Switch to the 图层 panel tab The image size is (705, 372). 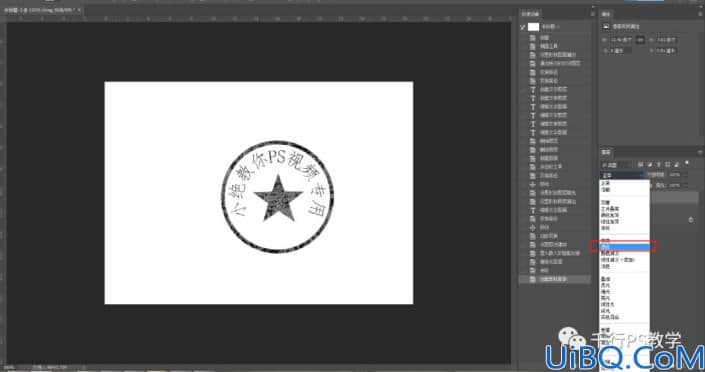[606, 152]
